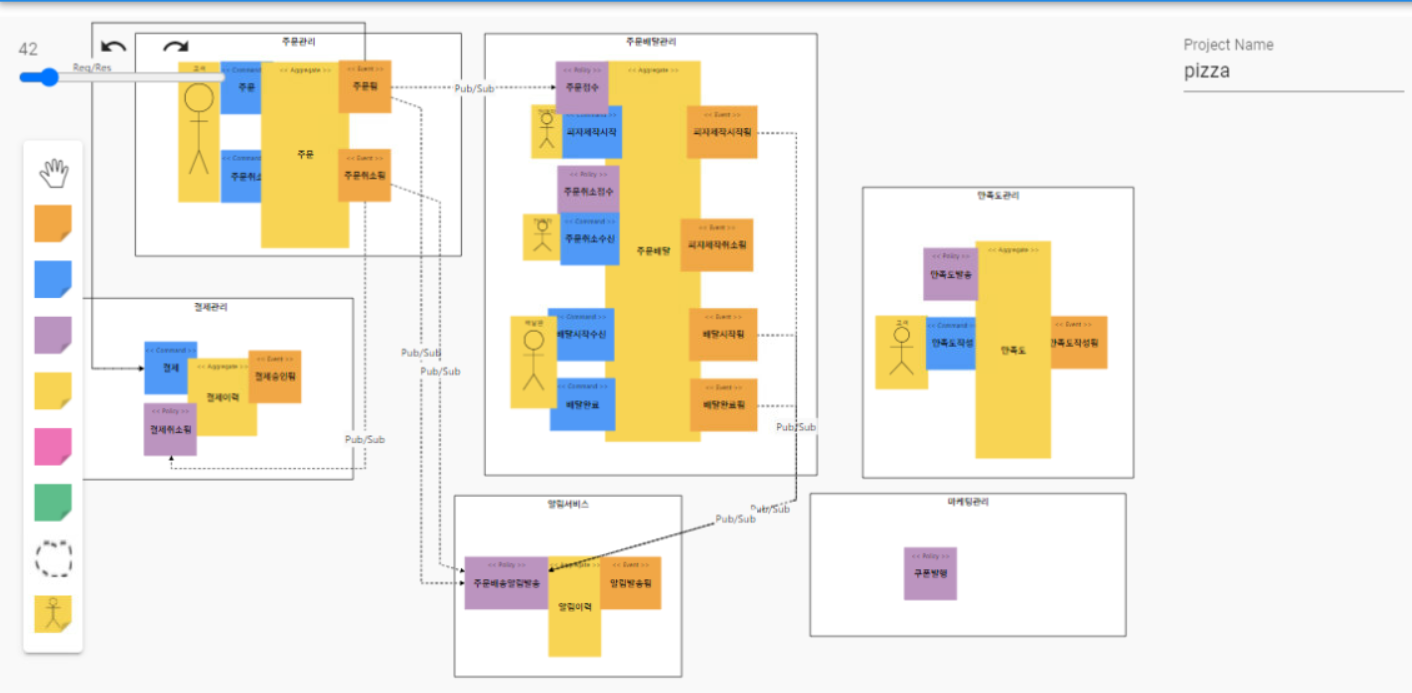Select the 주문접수 policy sticker

tap(582, 87)
